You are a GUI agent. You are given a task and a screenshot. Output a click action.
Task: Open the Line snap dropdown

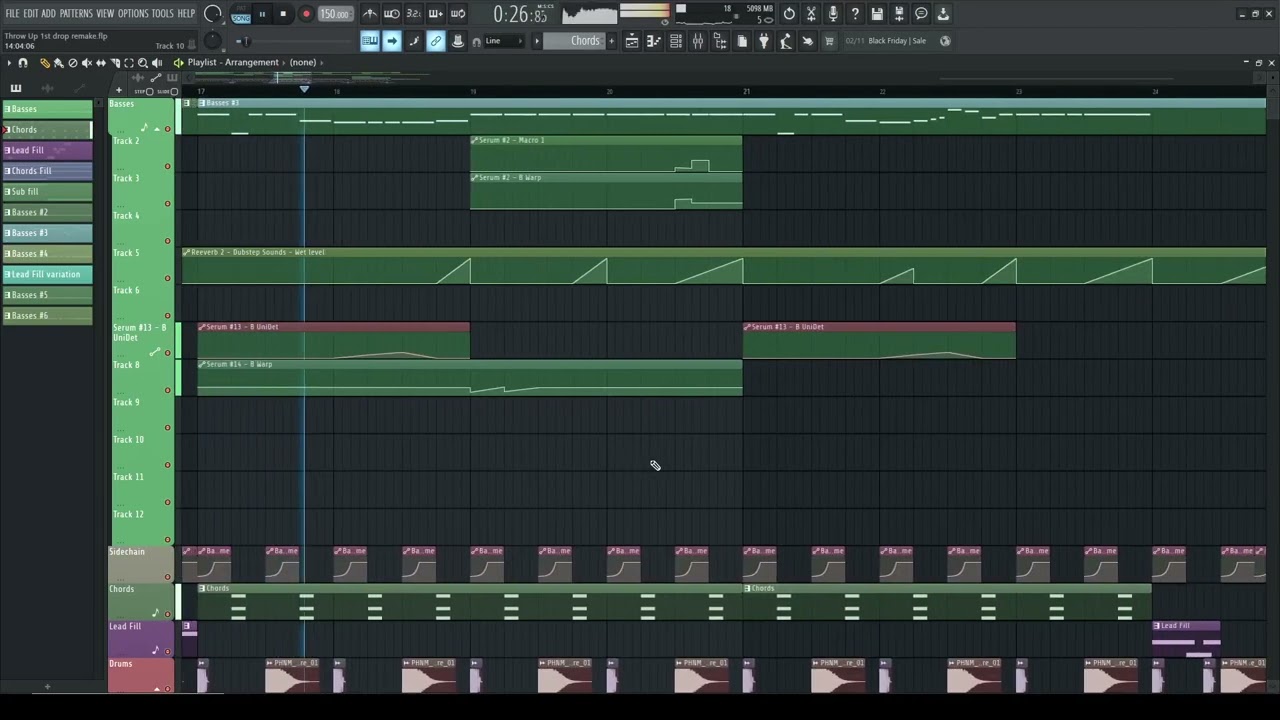pyautogui.click(x=503, y=41)
